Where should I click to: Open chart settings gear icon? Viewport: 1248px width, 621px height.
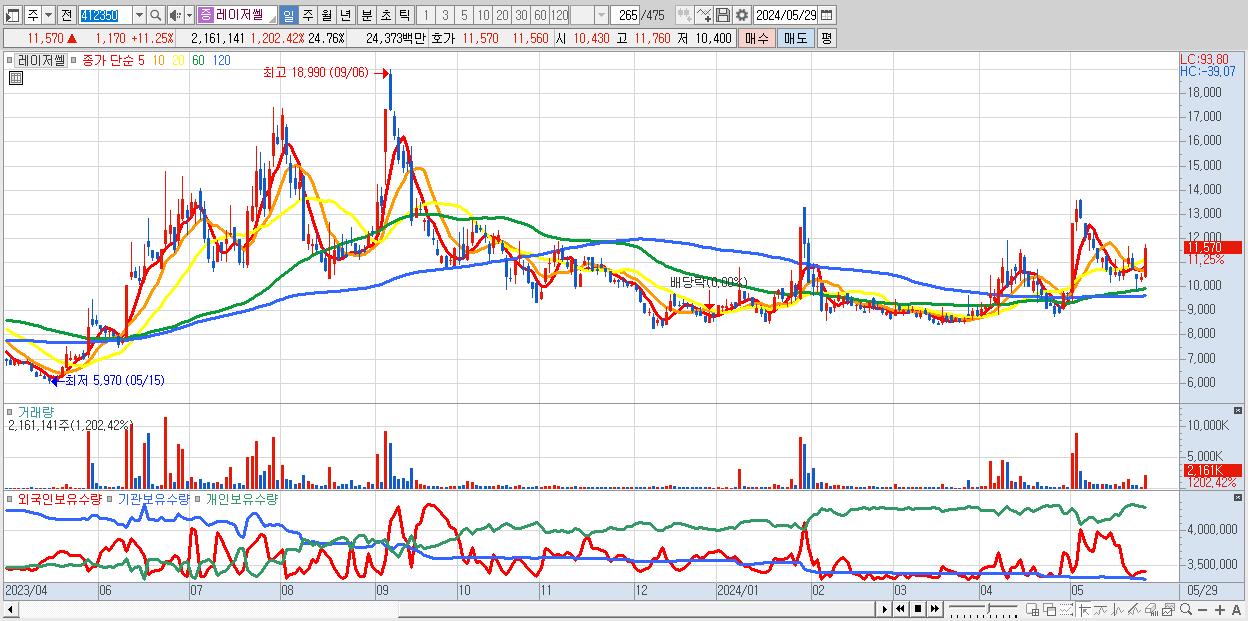(742, 15)
